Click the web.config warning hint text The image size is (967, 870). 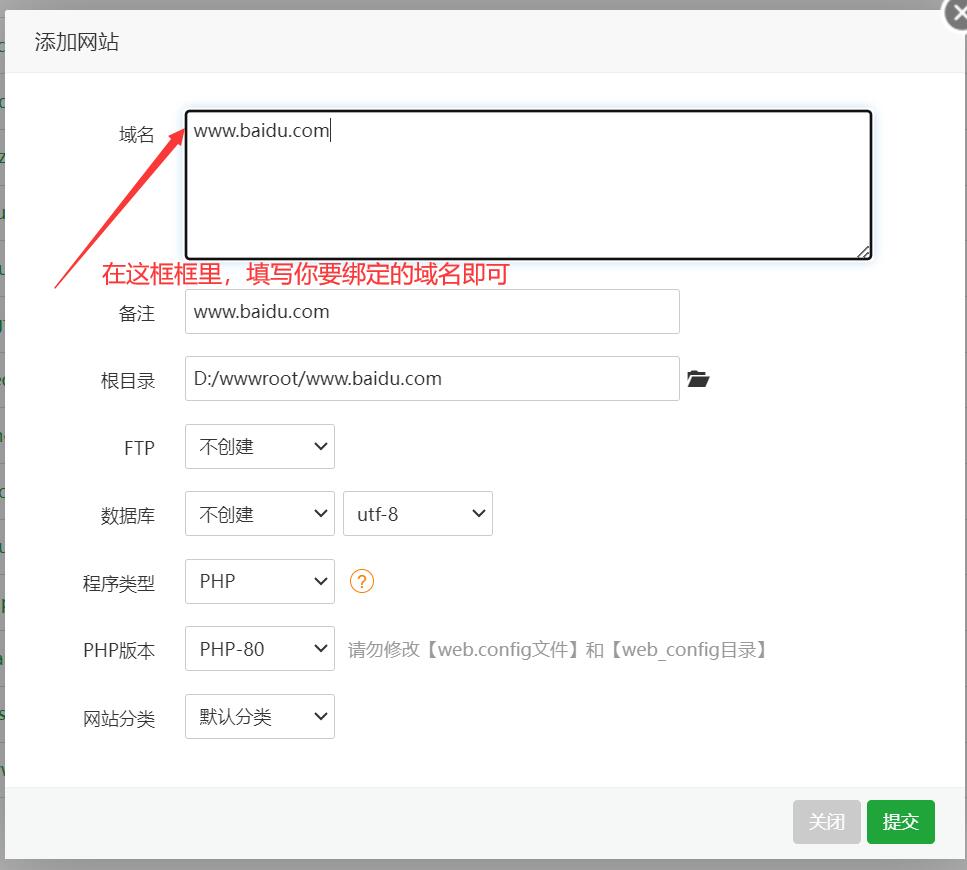tap(557, 649)
